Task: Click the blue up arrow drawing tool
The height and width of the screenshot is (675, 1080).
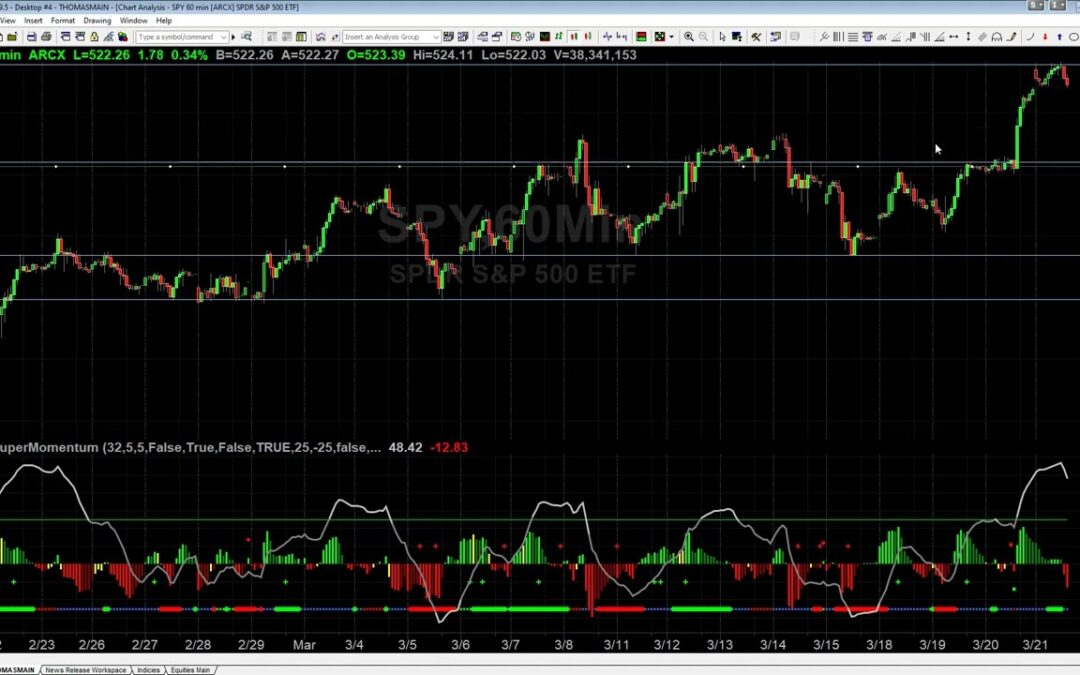Action: (1059, 37)
